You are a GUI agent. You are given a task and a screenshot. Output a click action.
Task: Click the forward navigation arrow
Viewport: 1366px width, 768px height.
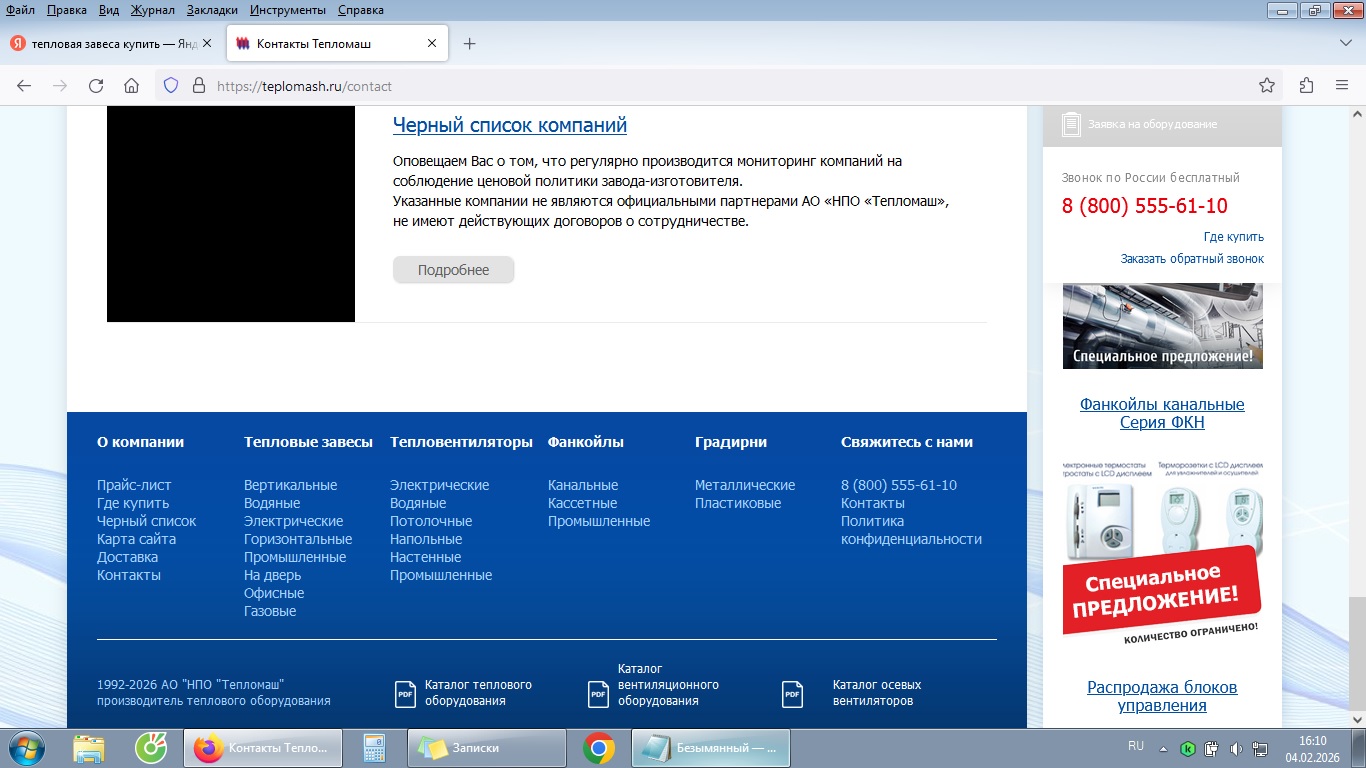click(60, 86)
